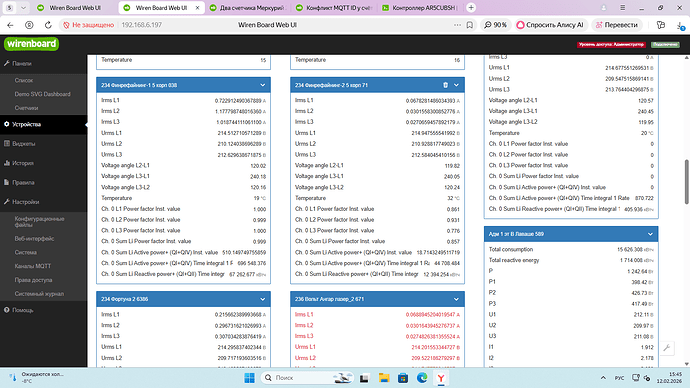The image size is (690, 388).
Task: Collapse the 234 Фортуна 2 6386 card
Action: click(x=263, y=299)
